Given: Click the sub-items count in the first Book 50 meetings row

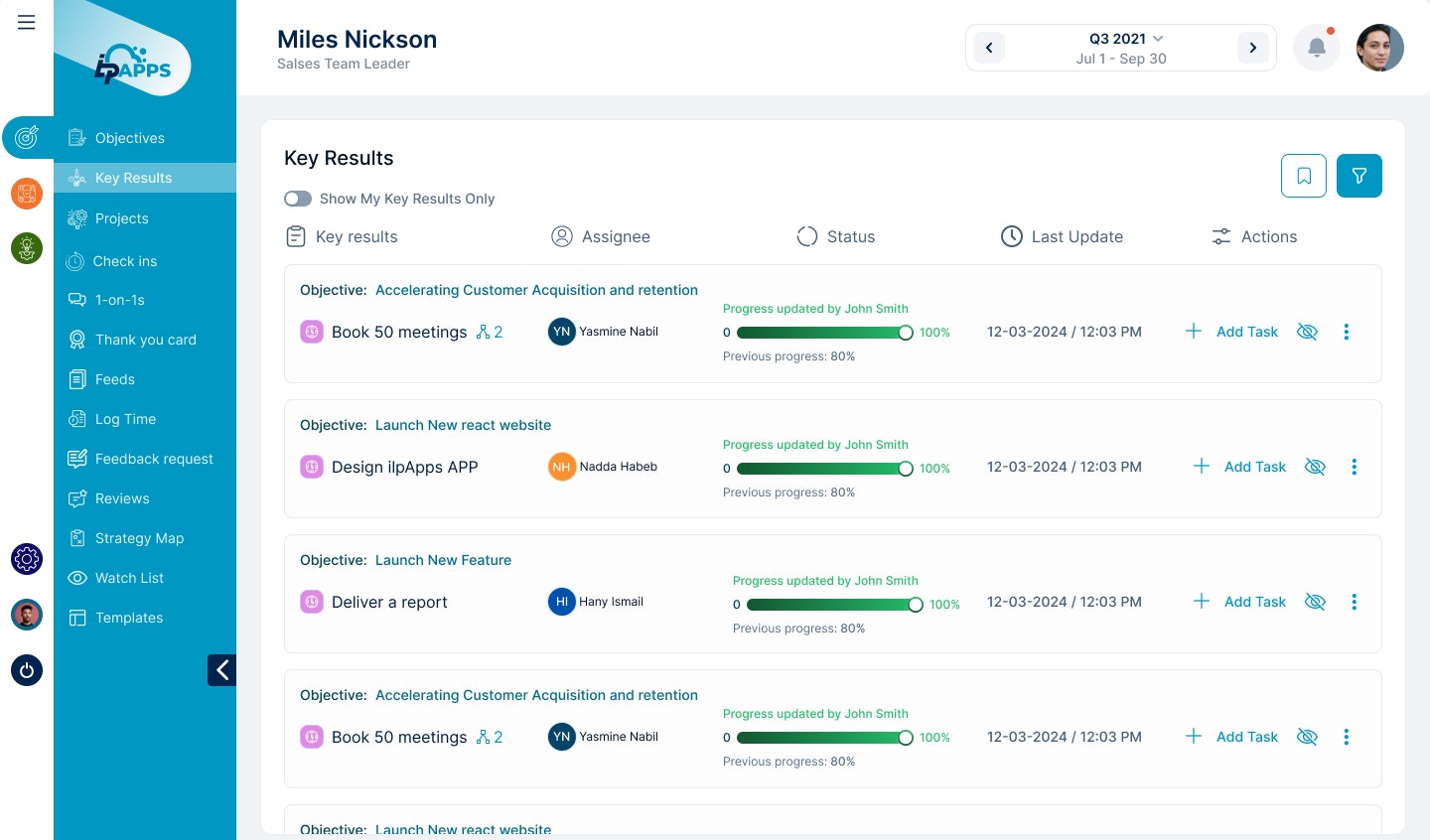Looking at the screenshot, I should [490, 332].
